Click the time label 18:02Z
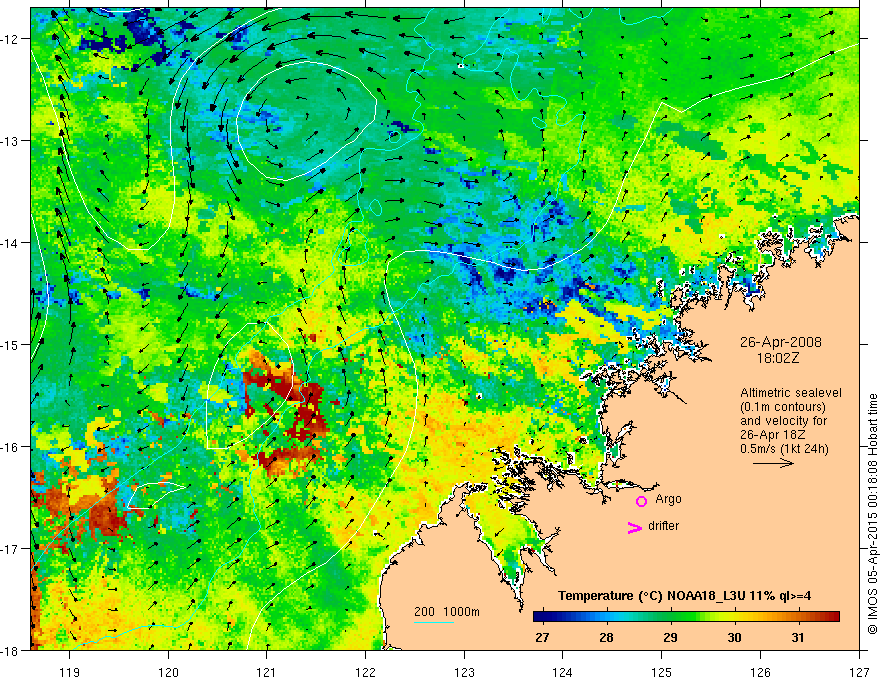This screenshot has width=880, height=680. pyautogui.click(x=778, y=358)
